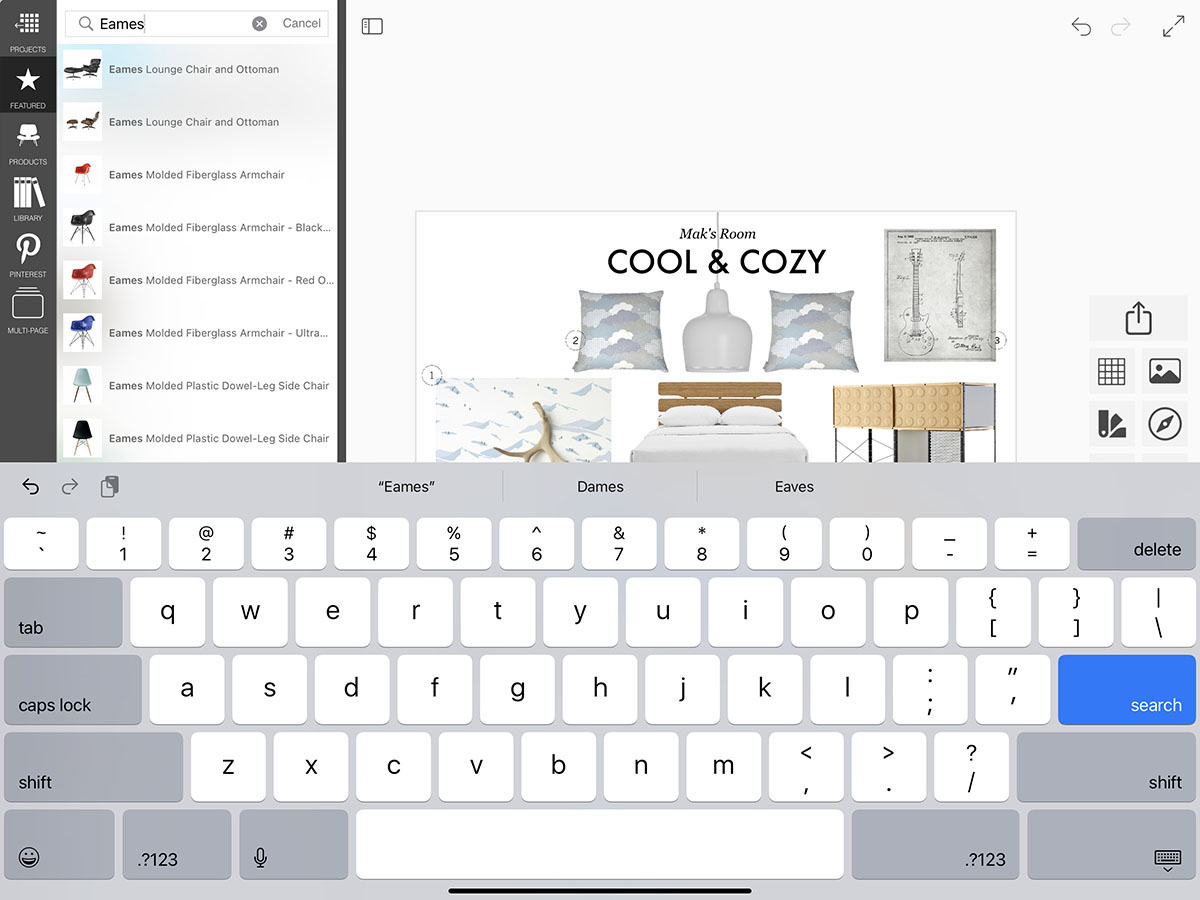Cancel the search
1200x900 pixels.
pos(302,23)
